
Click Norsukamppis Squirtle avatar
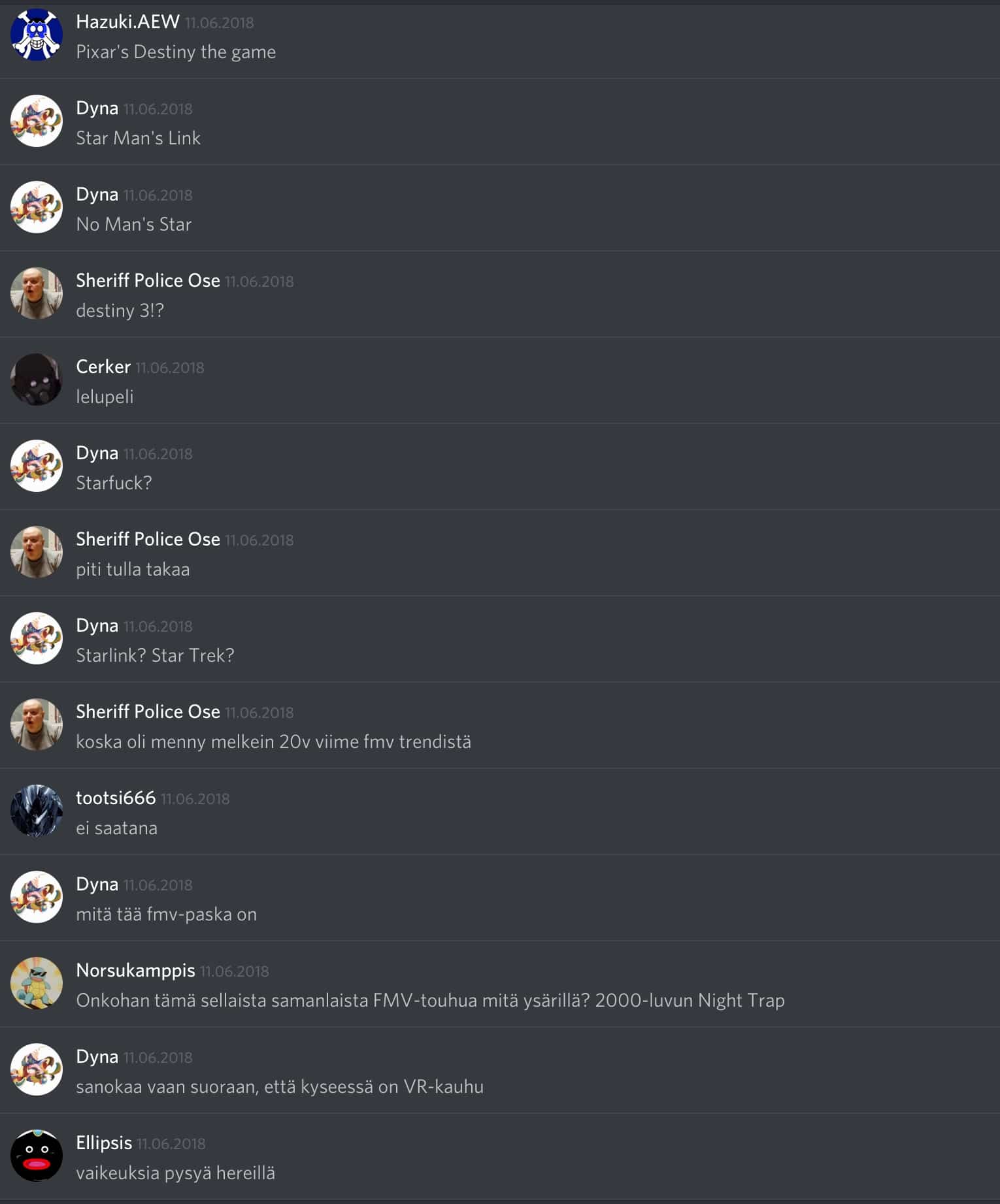click(37, 983)
